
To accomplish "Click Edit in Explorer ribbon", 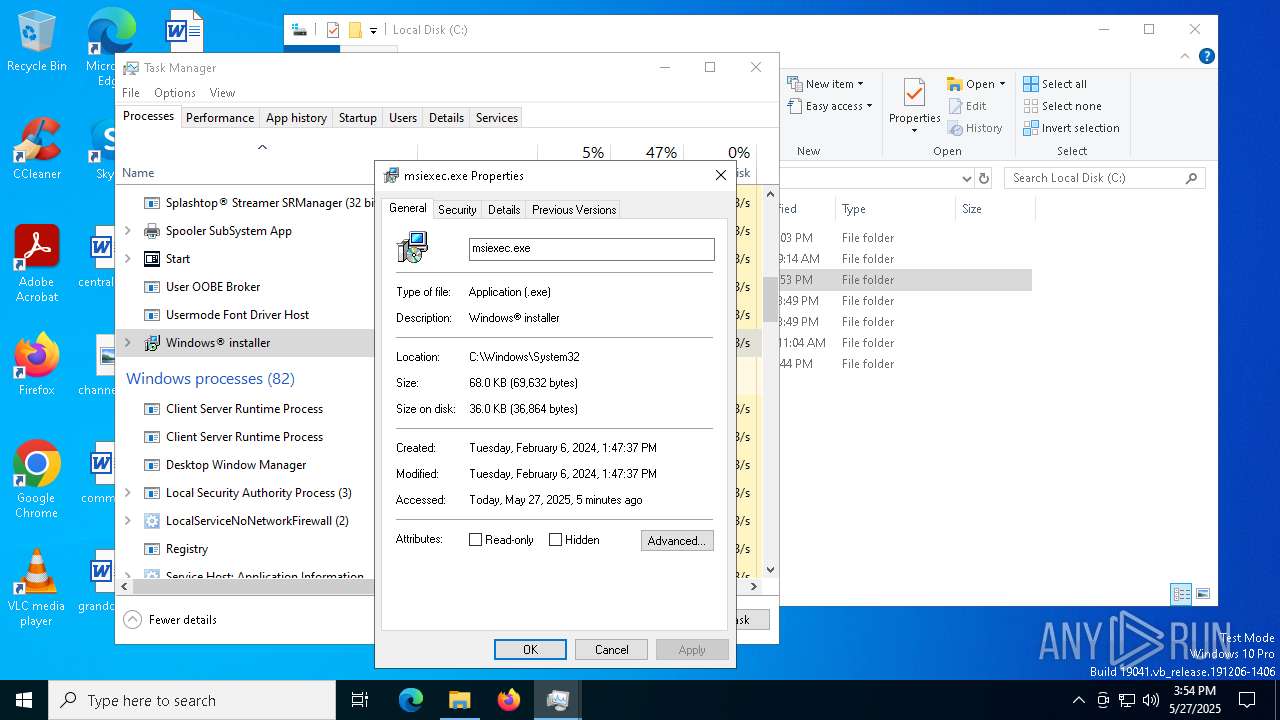I will tap(966, 106).
